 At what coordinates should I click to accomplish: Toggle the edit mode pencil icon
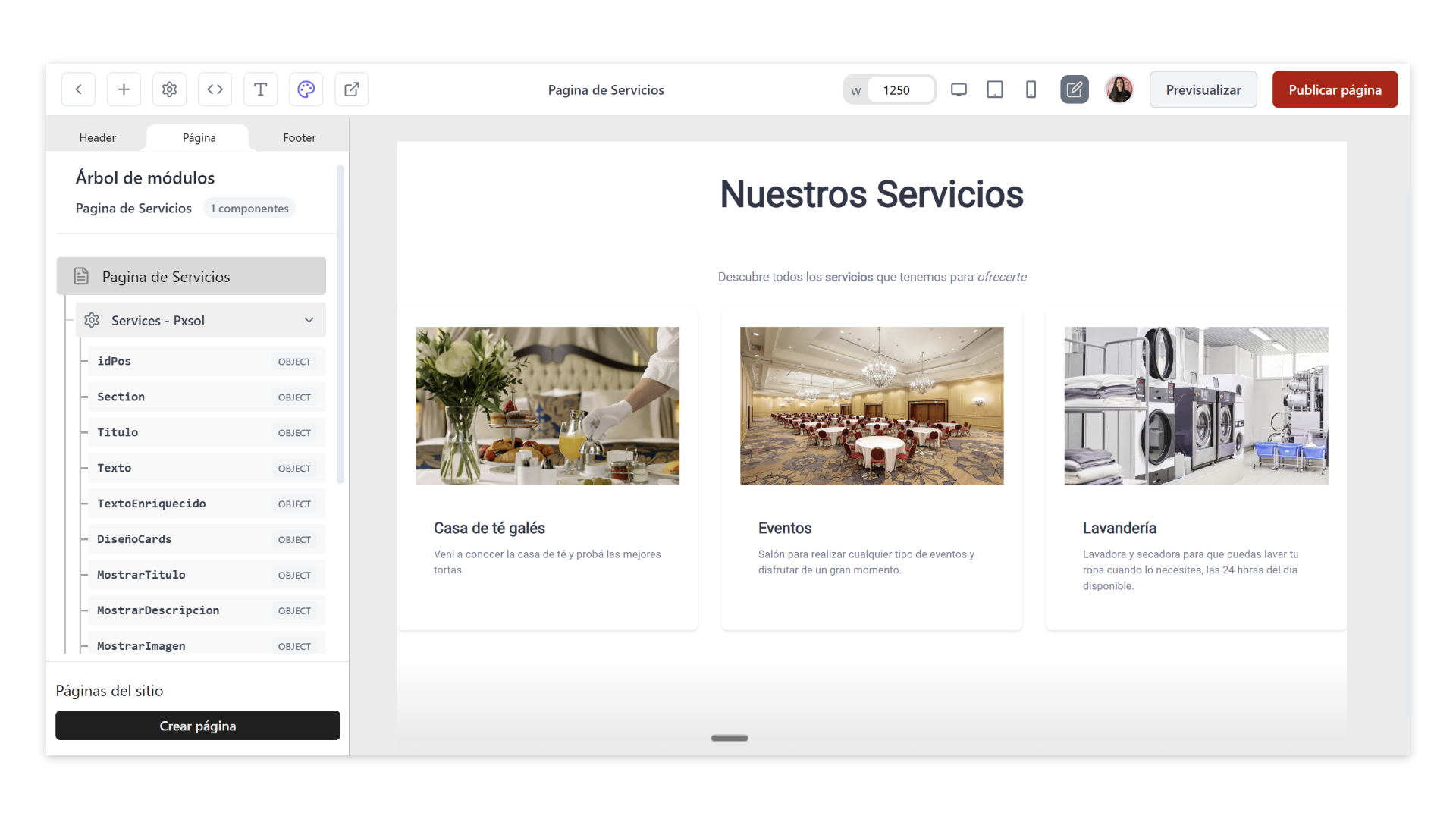tap(1074, 89)
